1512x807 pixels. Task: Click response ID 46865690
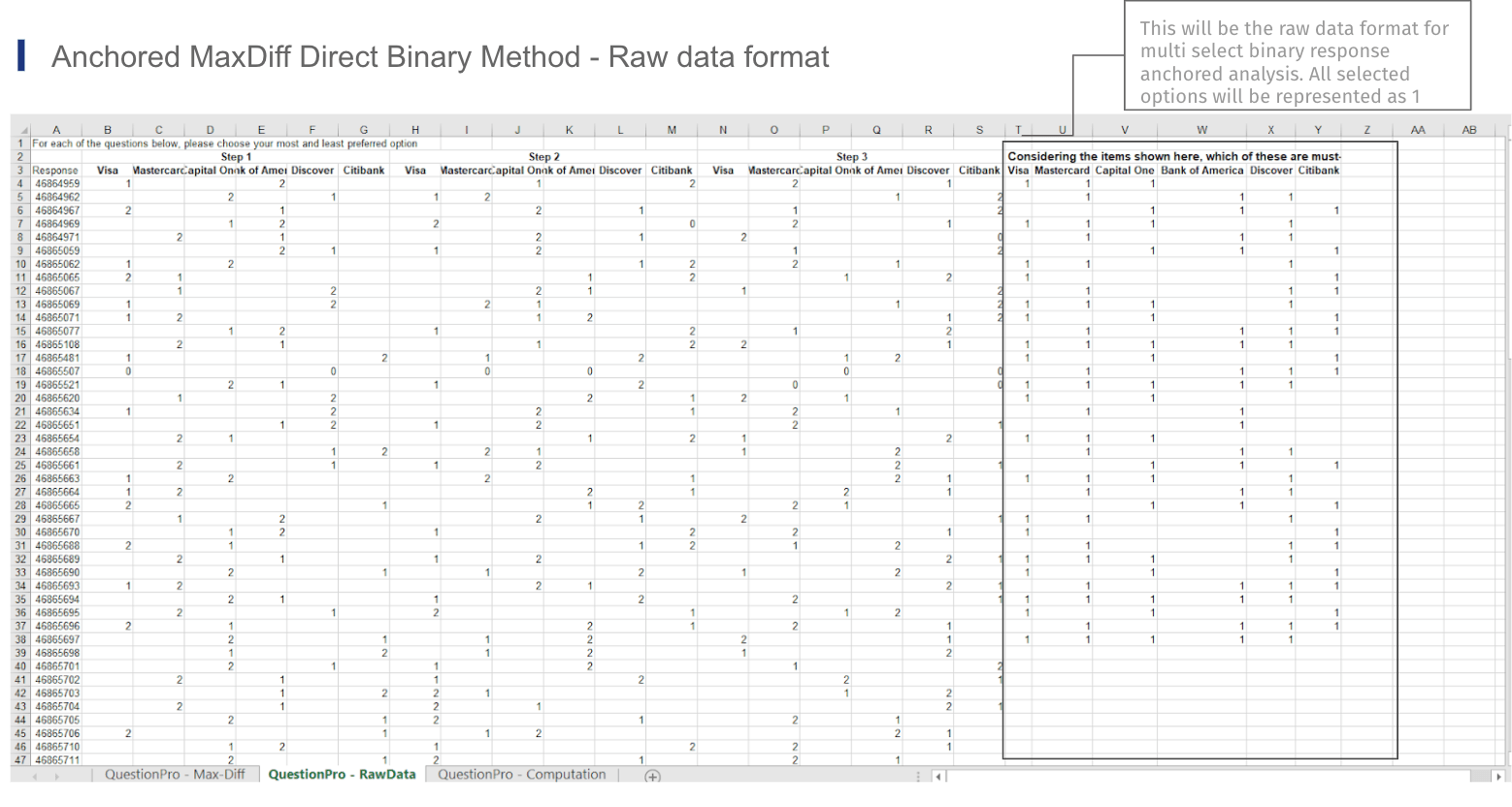click(56, 573)
